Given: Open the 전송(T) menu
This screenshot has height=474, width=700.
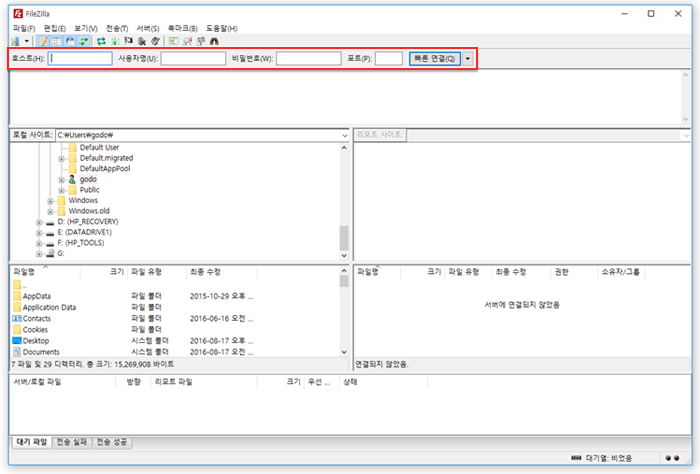Looking at the screenshot, I should click(117, 28).
